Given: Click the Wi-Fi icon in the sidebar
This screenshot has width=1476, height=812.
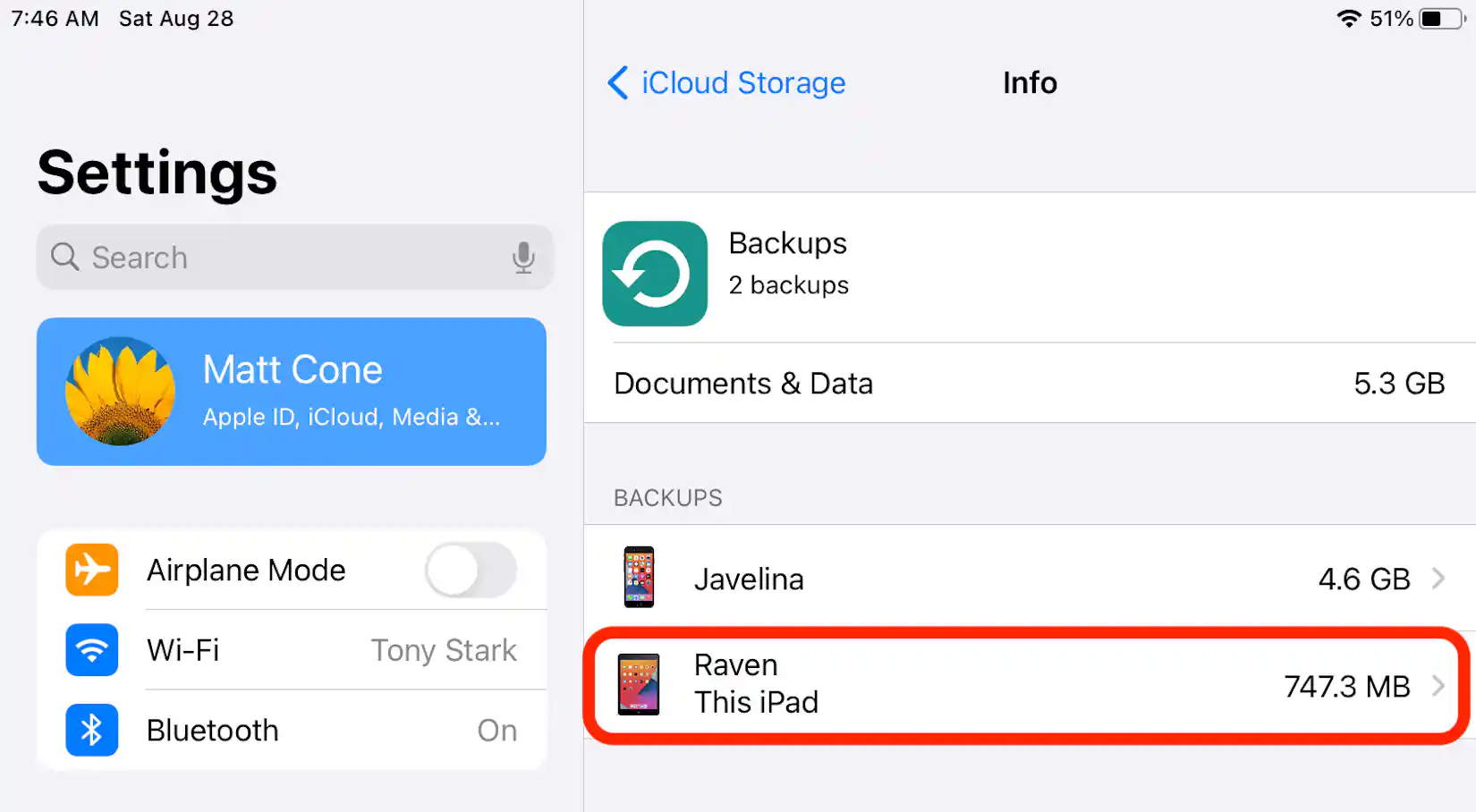Looking at the screenshot, I should point(91,650).
